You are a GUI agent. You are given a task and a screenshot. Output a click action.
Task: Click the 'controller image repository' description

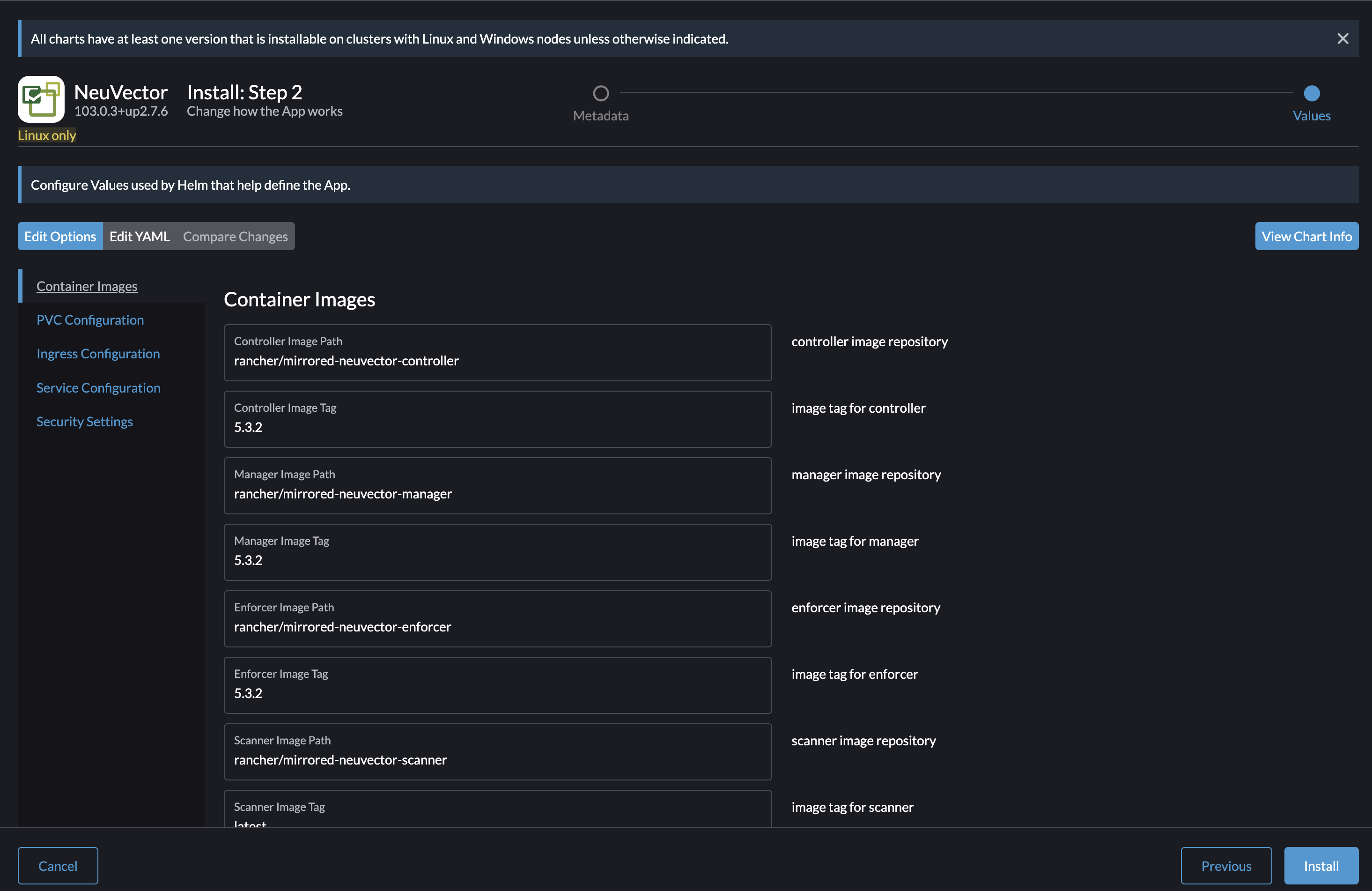(869, 342)
